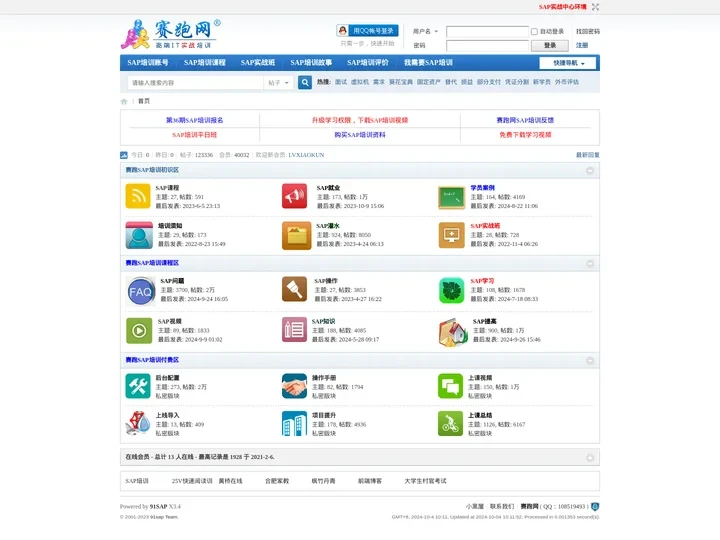Click the 赛跑网 site logo
The image size is (720, 540).
170,34
